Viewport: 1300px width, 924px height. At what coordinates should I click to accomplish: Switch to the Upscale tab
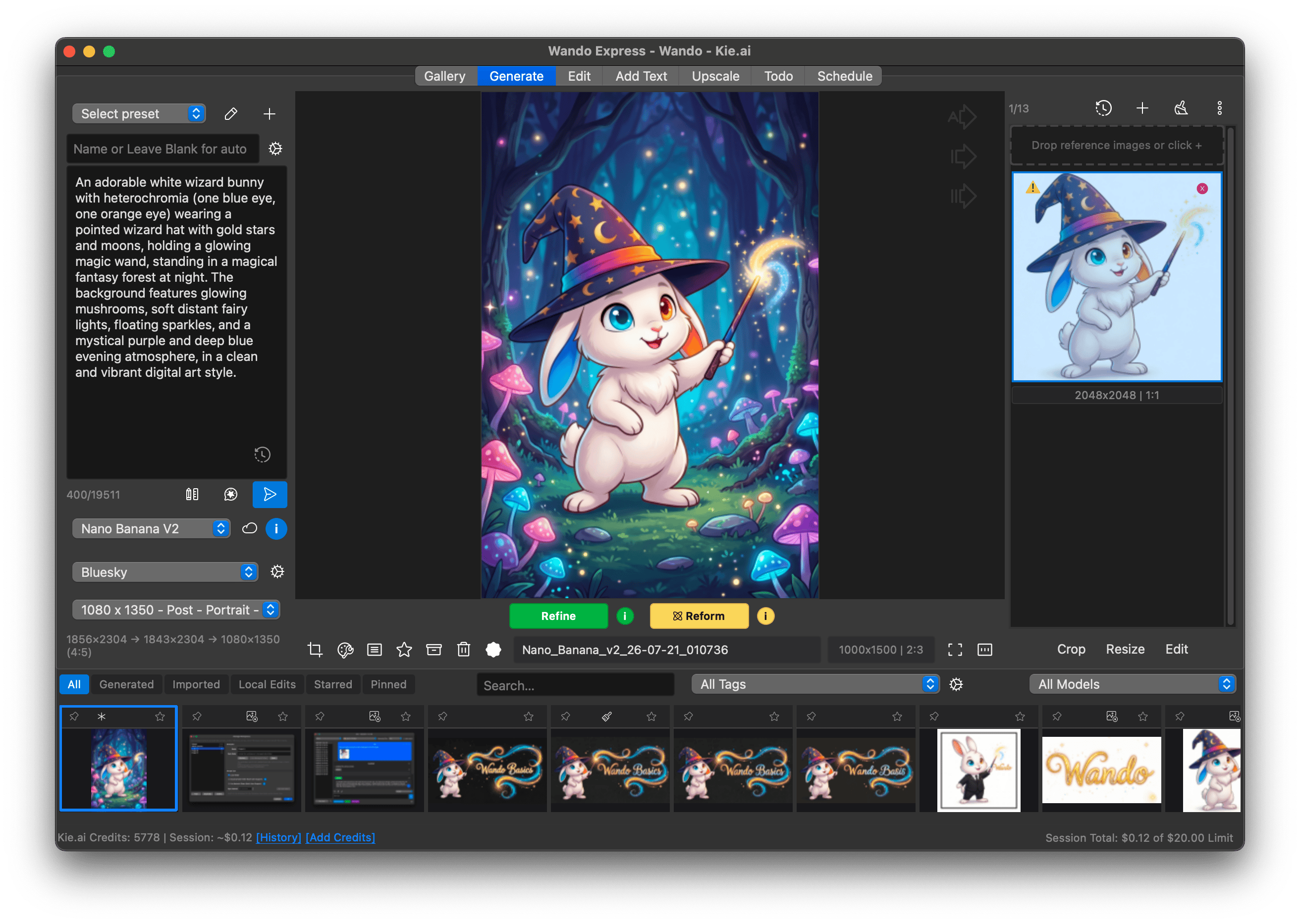coord(715,76)
